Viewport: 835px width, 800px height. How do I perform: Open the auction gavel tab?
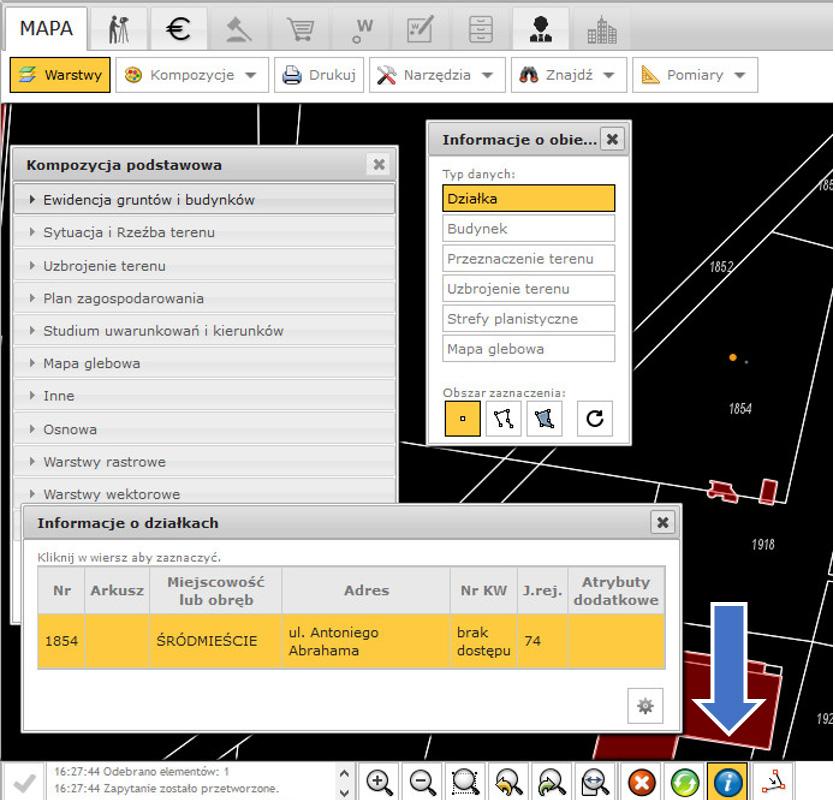[238, 29]
